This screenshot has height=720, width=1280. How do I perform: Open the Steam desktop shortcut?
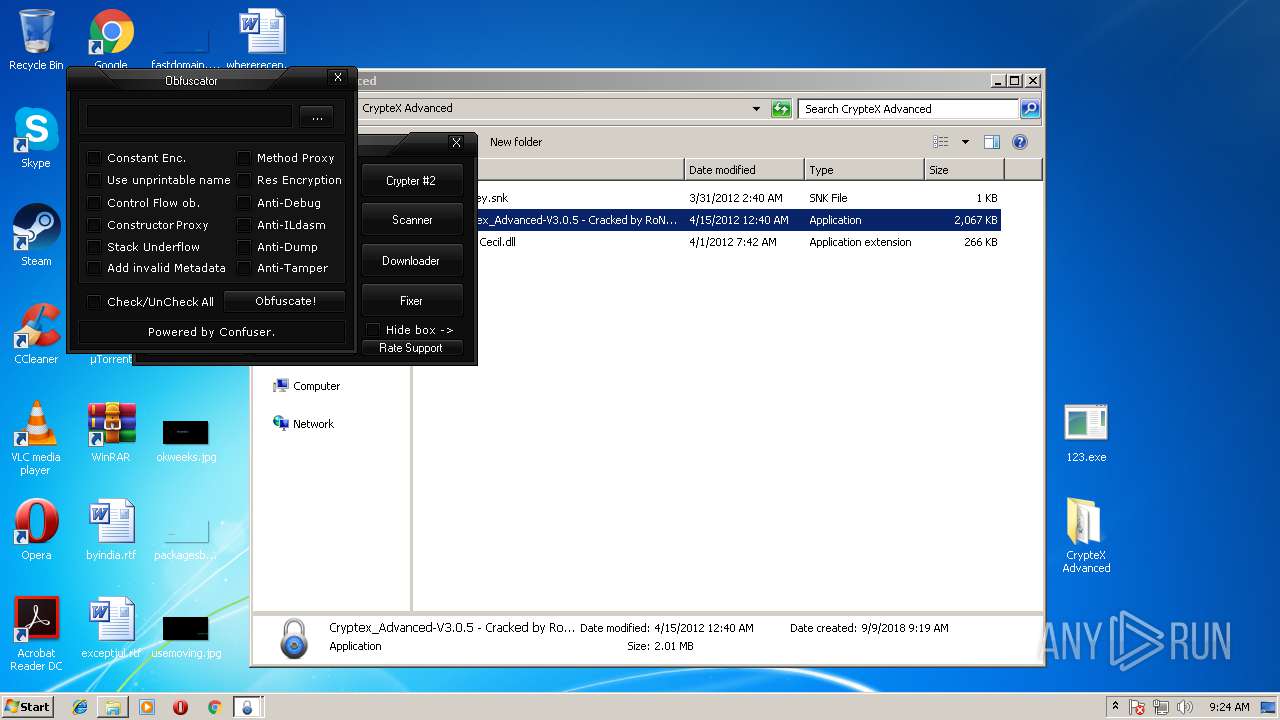(x=36, y=235)
